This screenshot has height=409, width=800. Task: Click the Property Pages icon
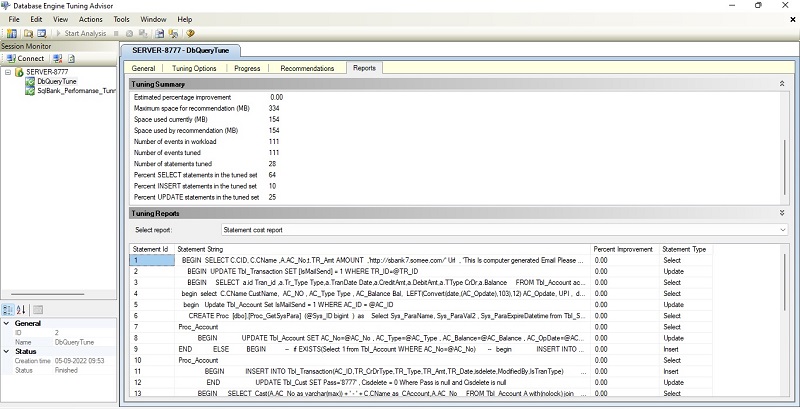point(38,310)
